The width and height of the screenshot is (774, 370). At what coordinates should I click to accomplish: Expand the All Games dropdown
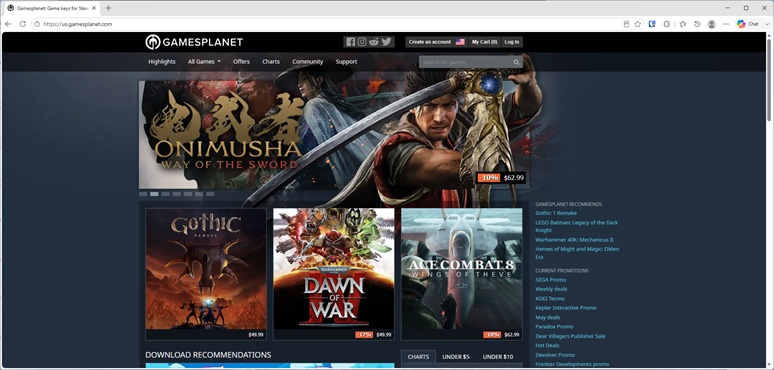204,62
